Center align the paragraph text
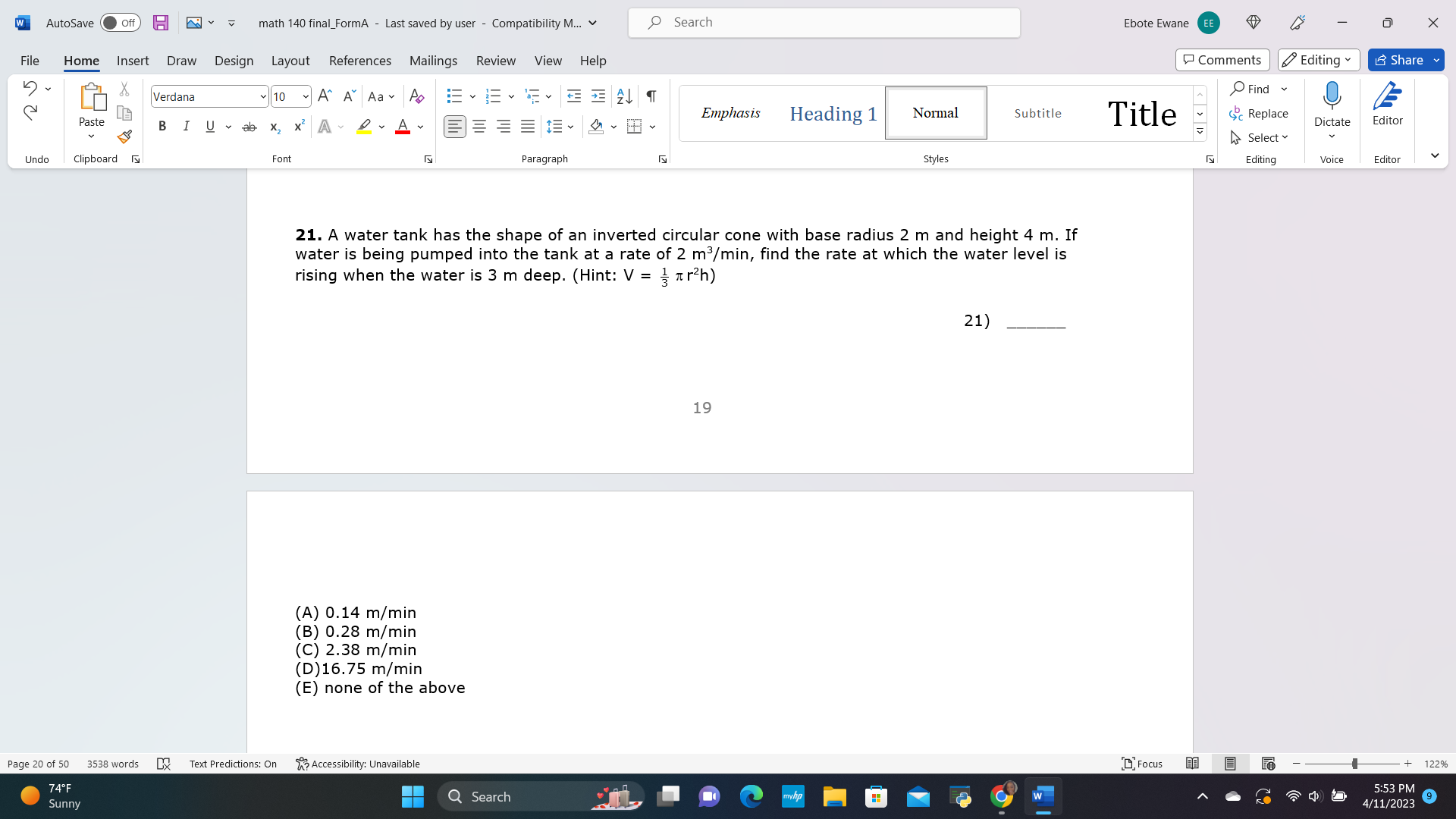 point(479,126)
